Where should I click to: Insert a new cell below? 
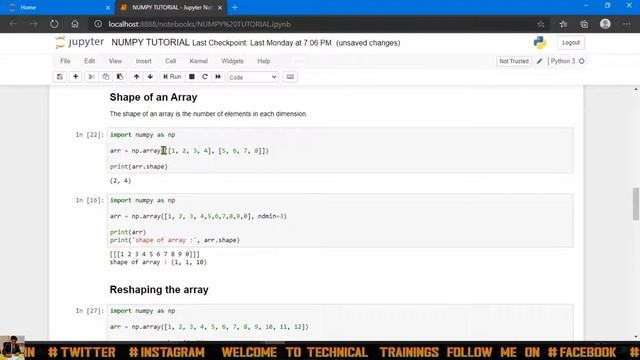pyautogui.click(x=76, y=77)
